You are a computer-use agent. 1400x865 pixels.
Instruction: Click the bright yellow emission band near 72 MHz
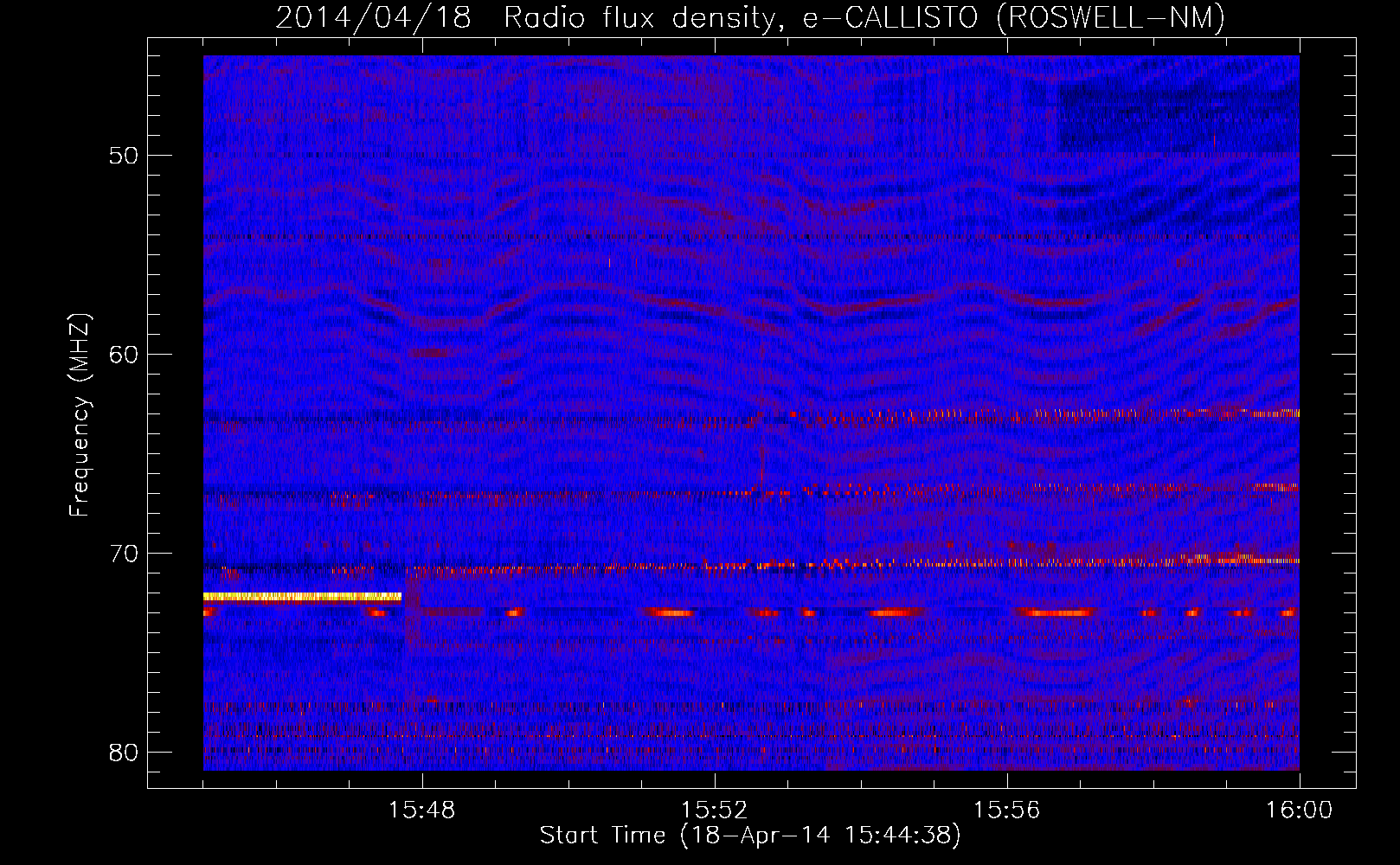pyautogui.click(x=302, y=596)
